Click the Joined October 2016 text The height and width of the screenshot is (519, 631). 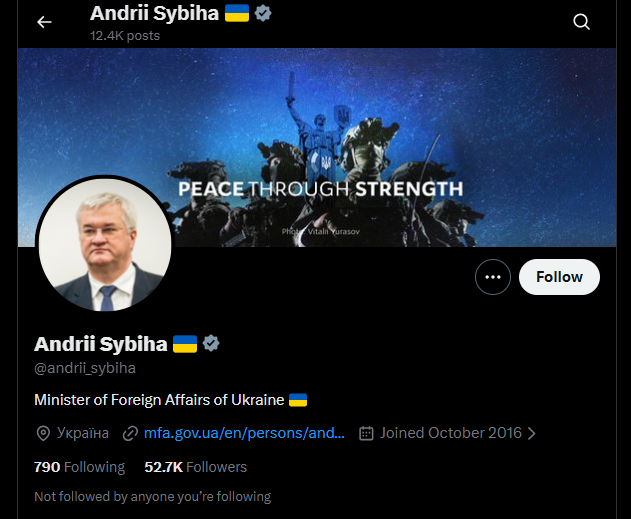(x=451, y=433)
